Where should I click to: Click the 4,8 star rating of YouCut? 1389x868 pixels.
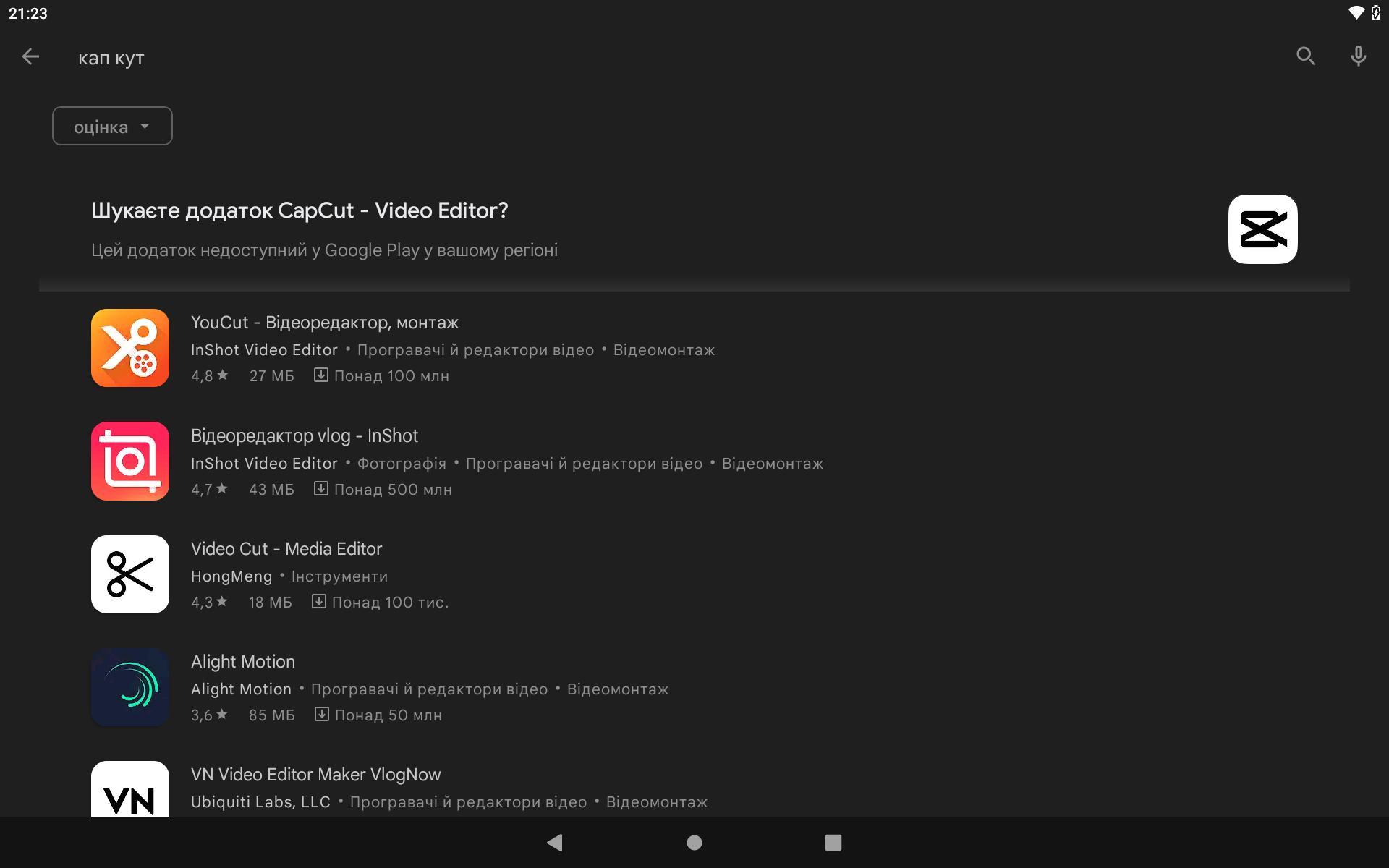[x=210, y=376]
